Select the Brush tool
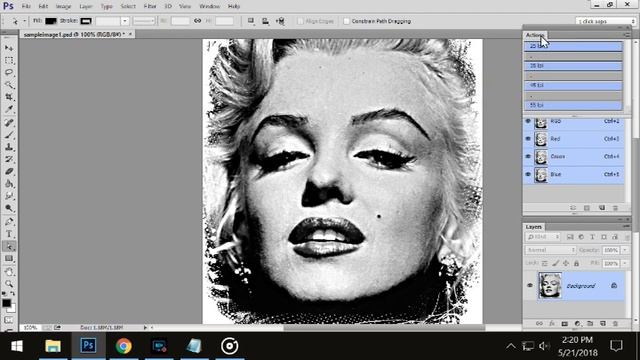The height and width of the screenshot is (360, 640). (9, 135)
